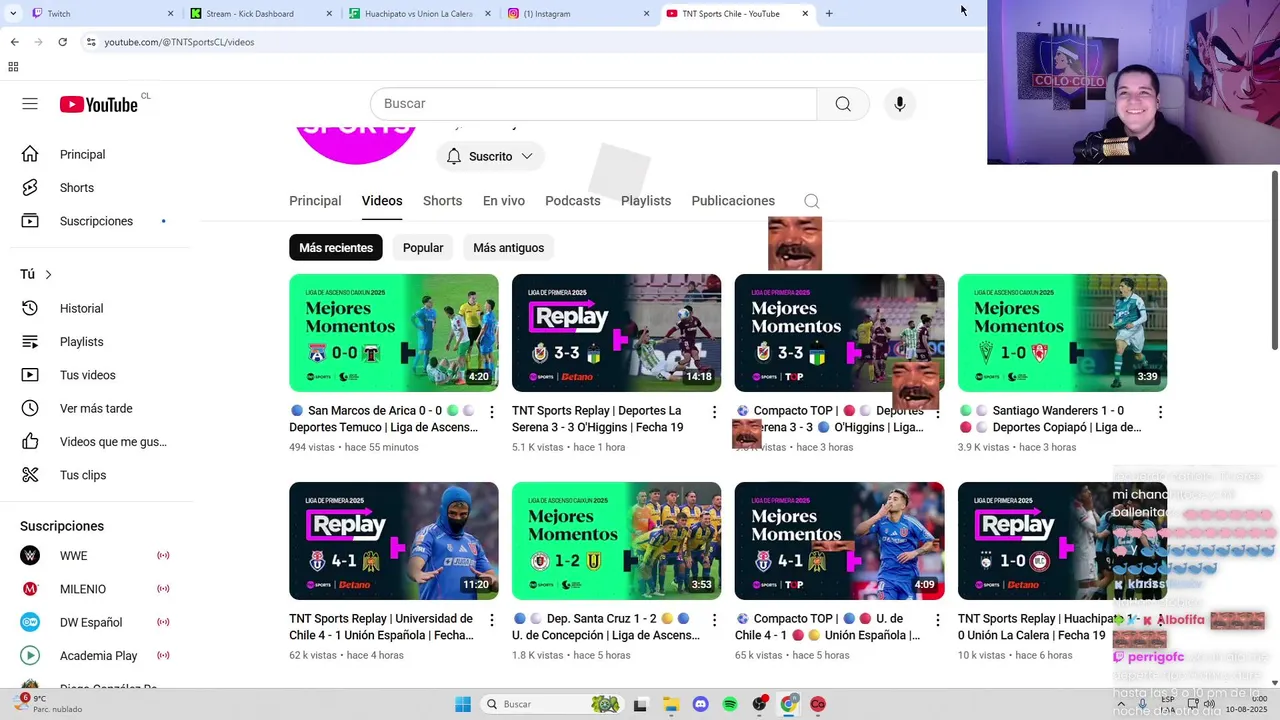Open the browser apps grid icon
This screenshot has height=720, width=1280.
point(13,67)
